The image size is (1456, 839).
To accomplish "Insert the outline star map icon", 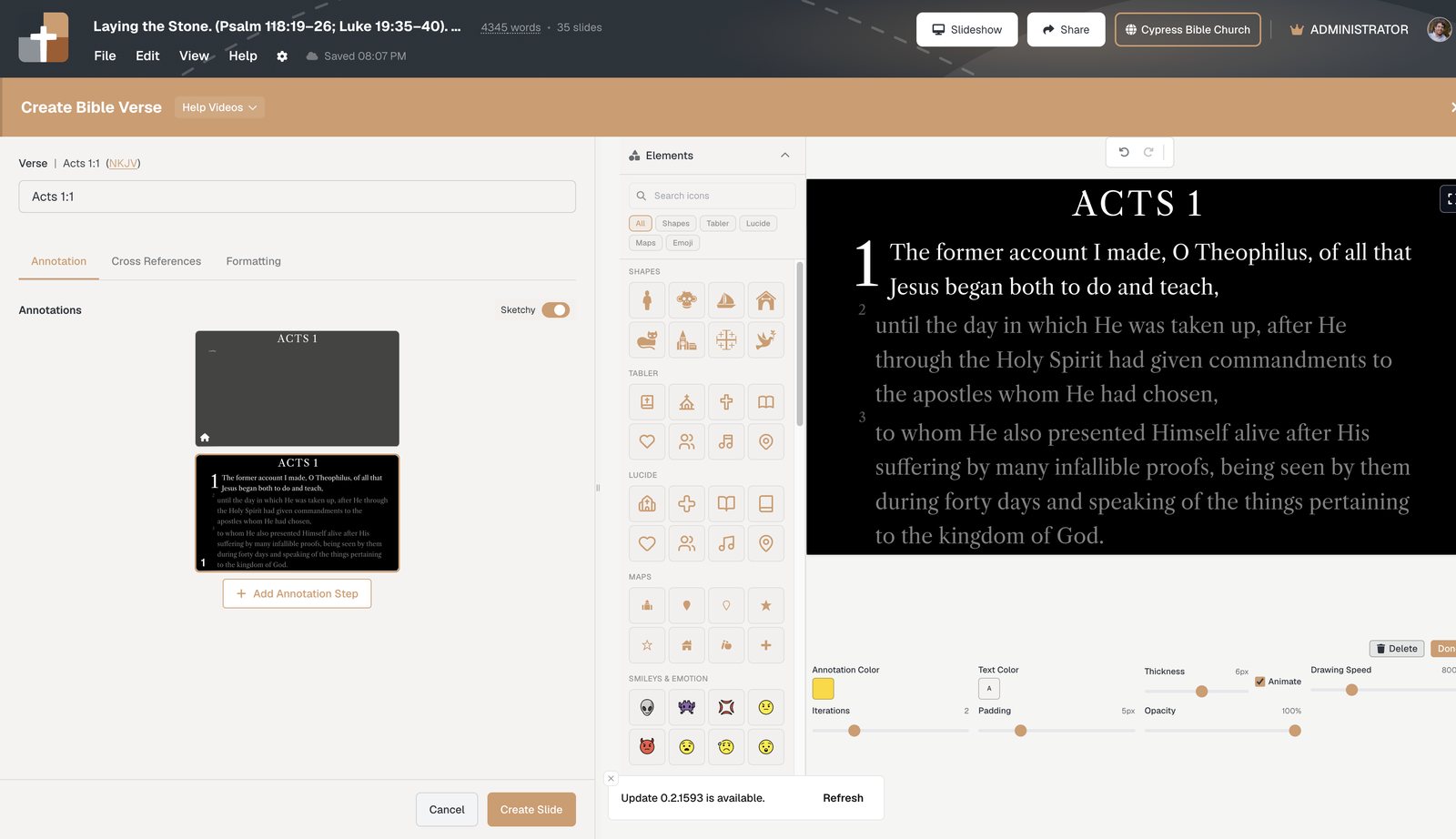I will 647,645.
